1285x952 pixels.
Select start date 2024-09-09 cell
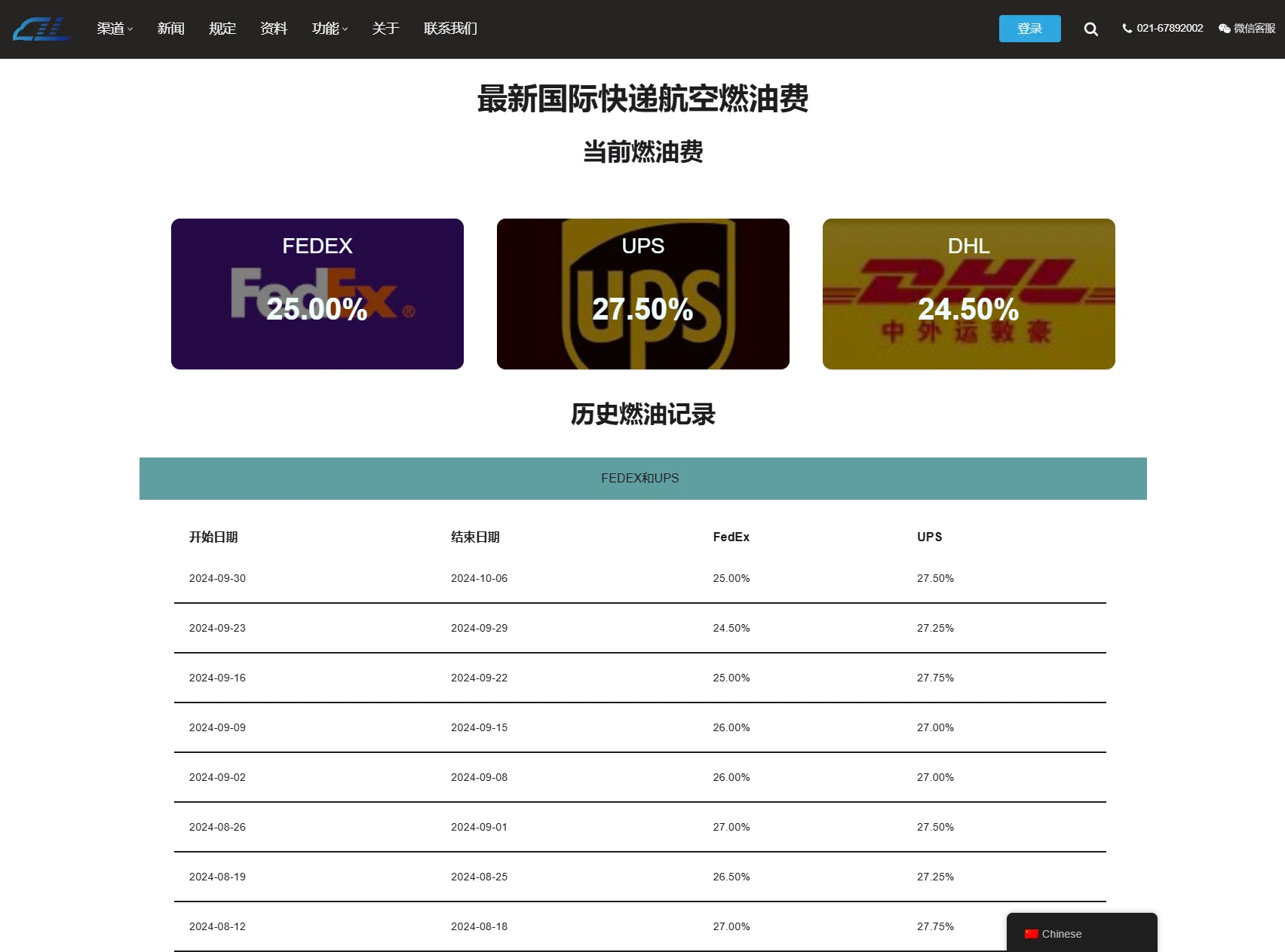[x=217, y=727]
